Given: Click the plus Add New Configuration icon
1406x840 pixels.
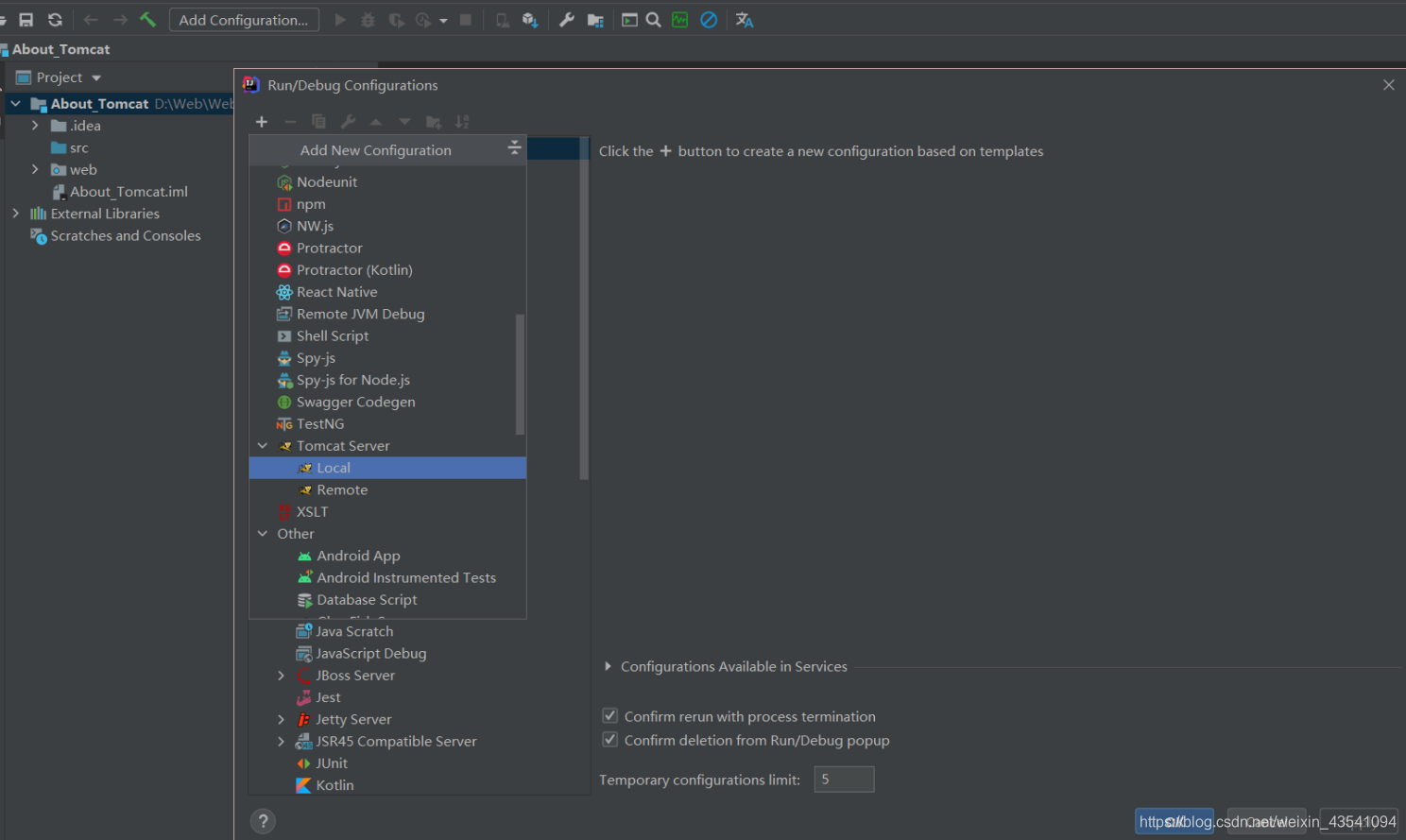Looking at the screenshot, I should coord(262,122).
